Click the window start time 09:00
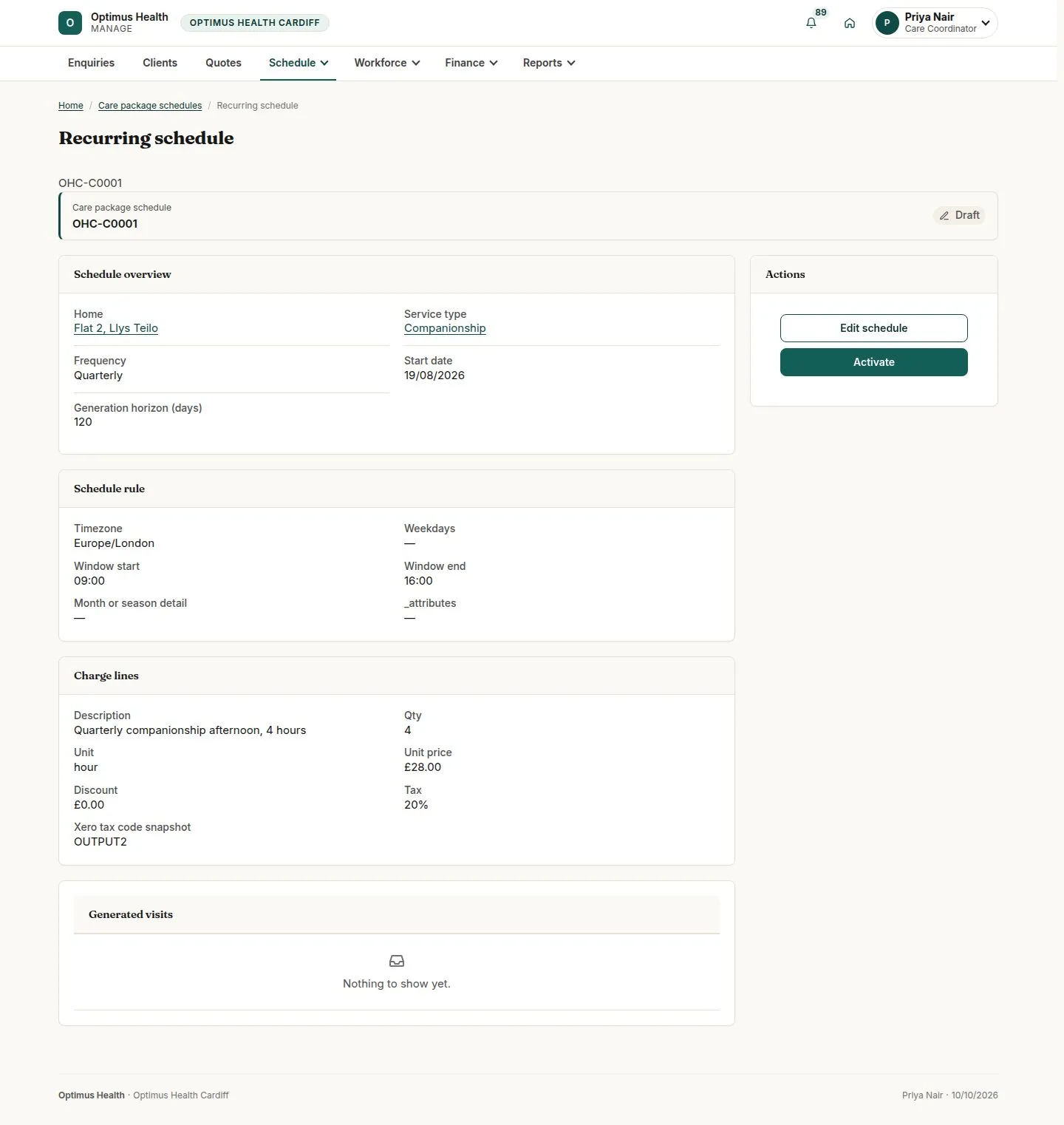The width and height of the screenshot is (1064, 1125). (89, 581)
